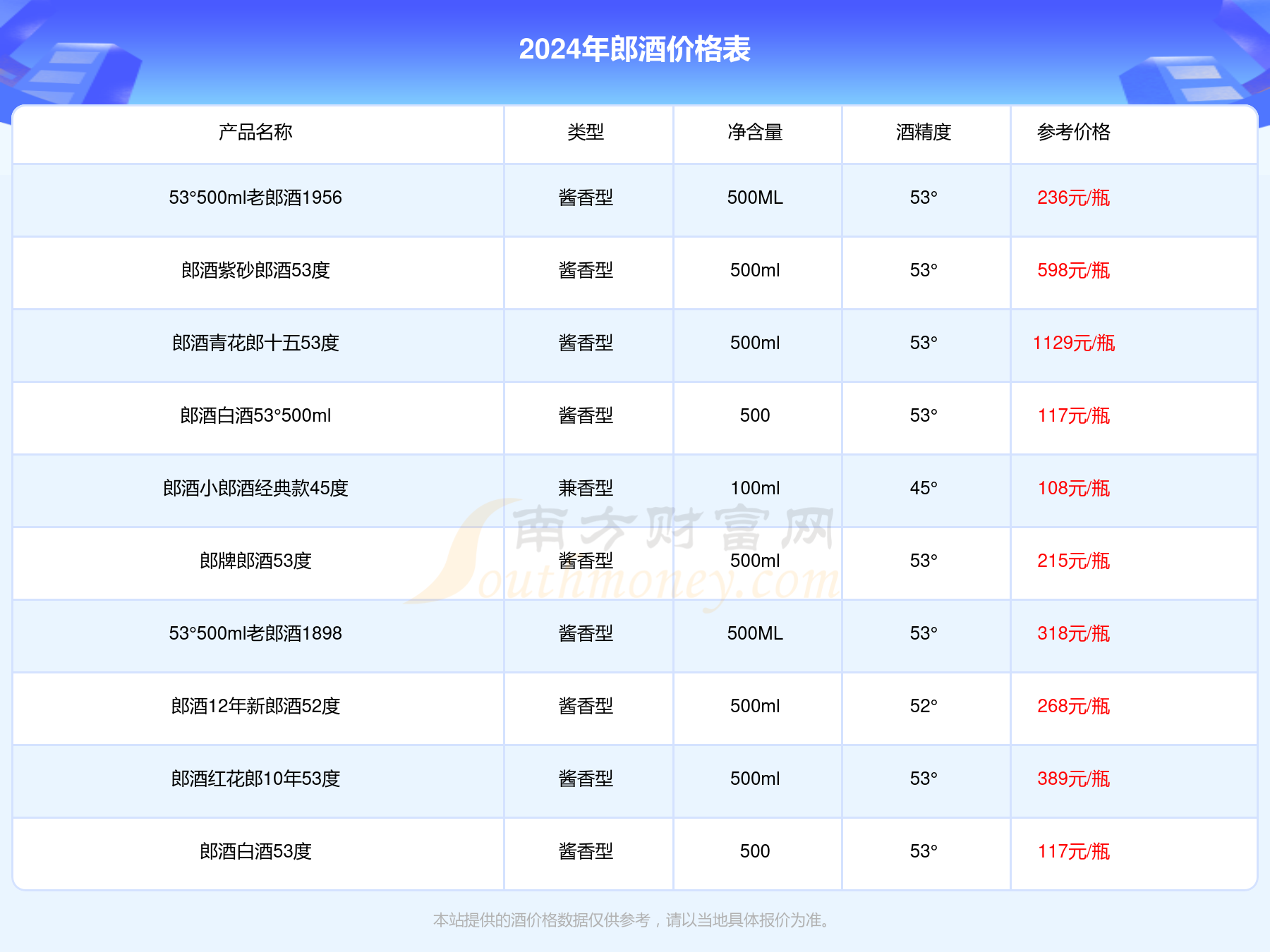Click the 类型 column header
The image size is (1270, 952).
click(x=586, y=132)
